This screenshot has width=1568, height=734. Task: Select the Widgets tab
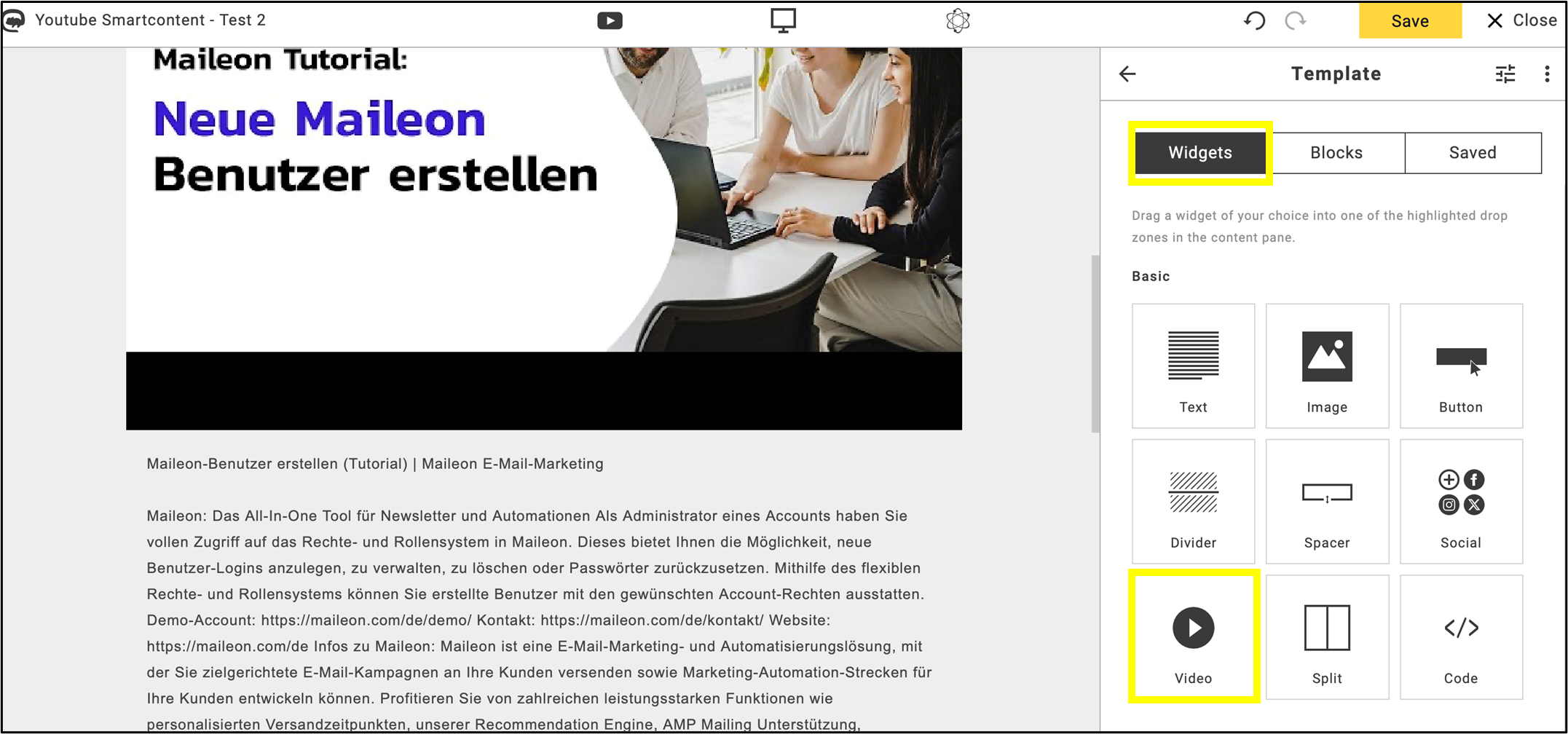tap(1200, 153)
